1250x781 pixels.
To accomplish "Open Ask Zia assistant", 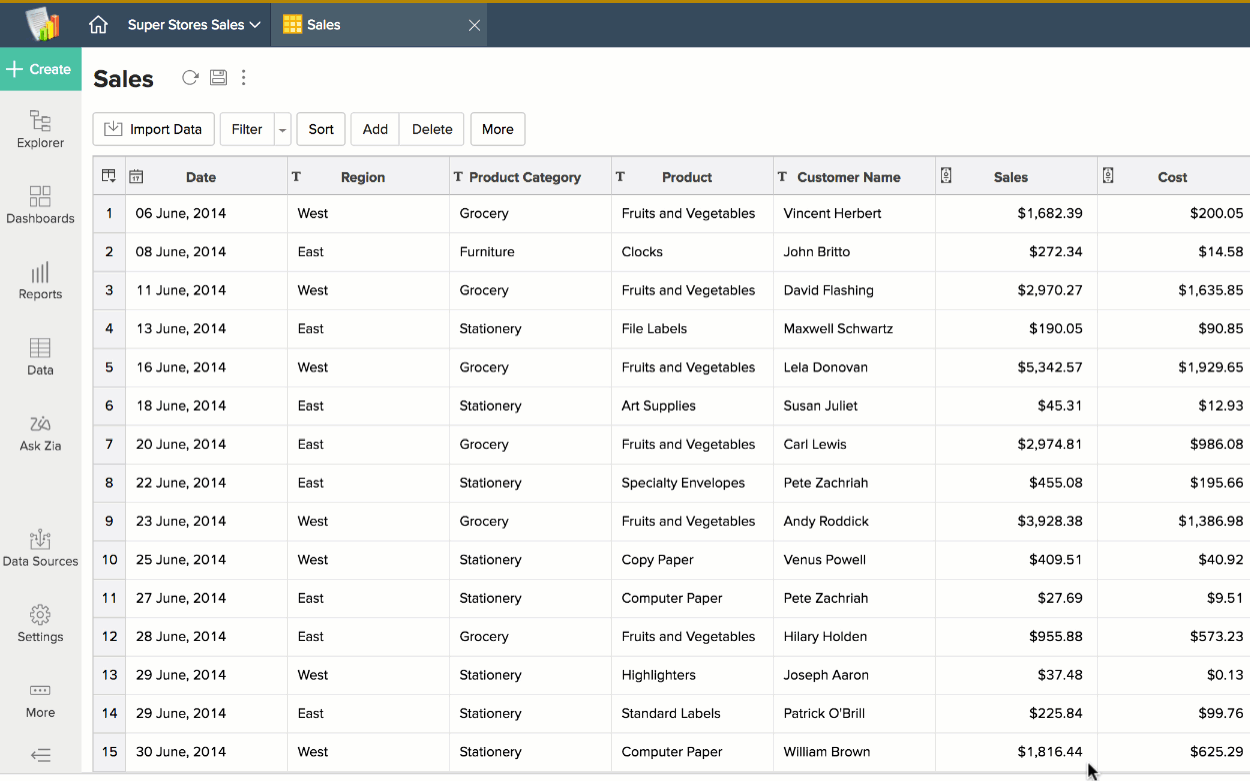I will pyautogui.click(x=40, y=433).
